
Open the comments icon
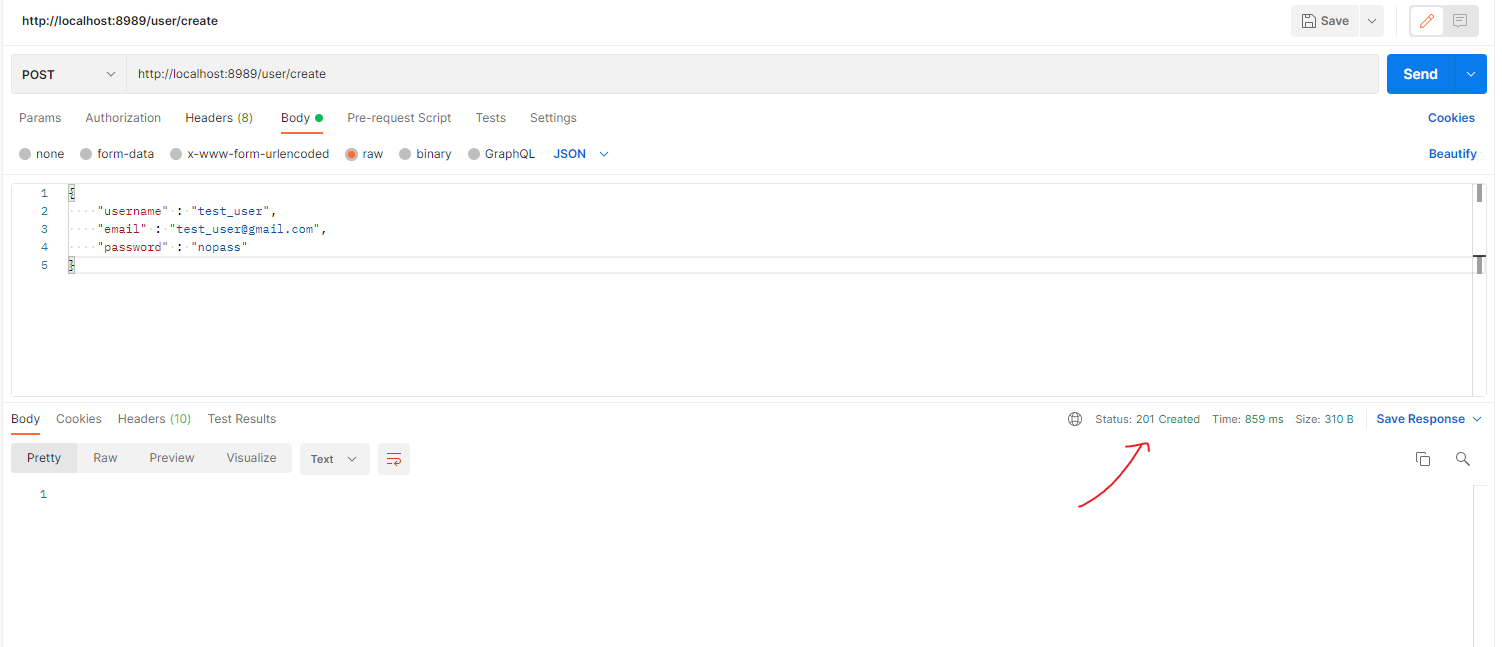(1461, 21)
